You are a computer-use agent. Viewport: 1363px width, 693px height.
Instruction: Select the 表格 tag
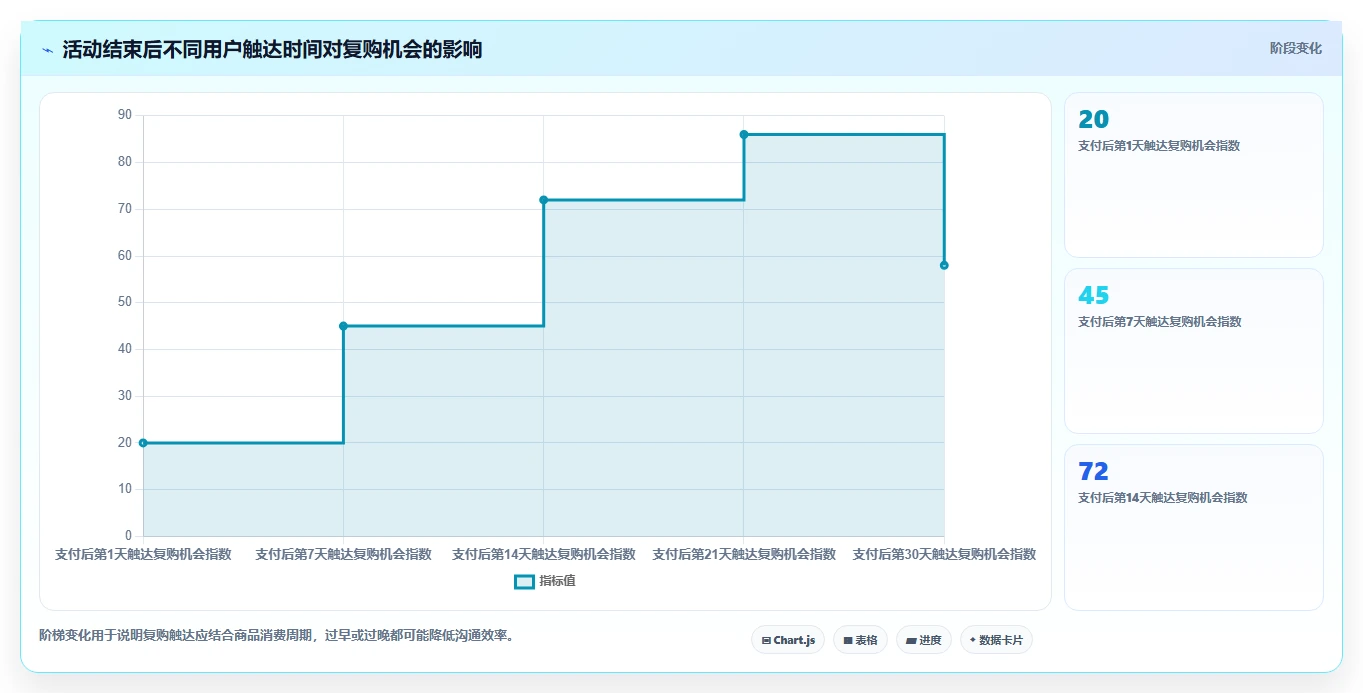coord(860,640)
